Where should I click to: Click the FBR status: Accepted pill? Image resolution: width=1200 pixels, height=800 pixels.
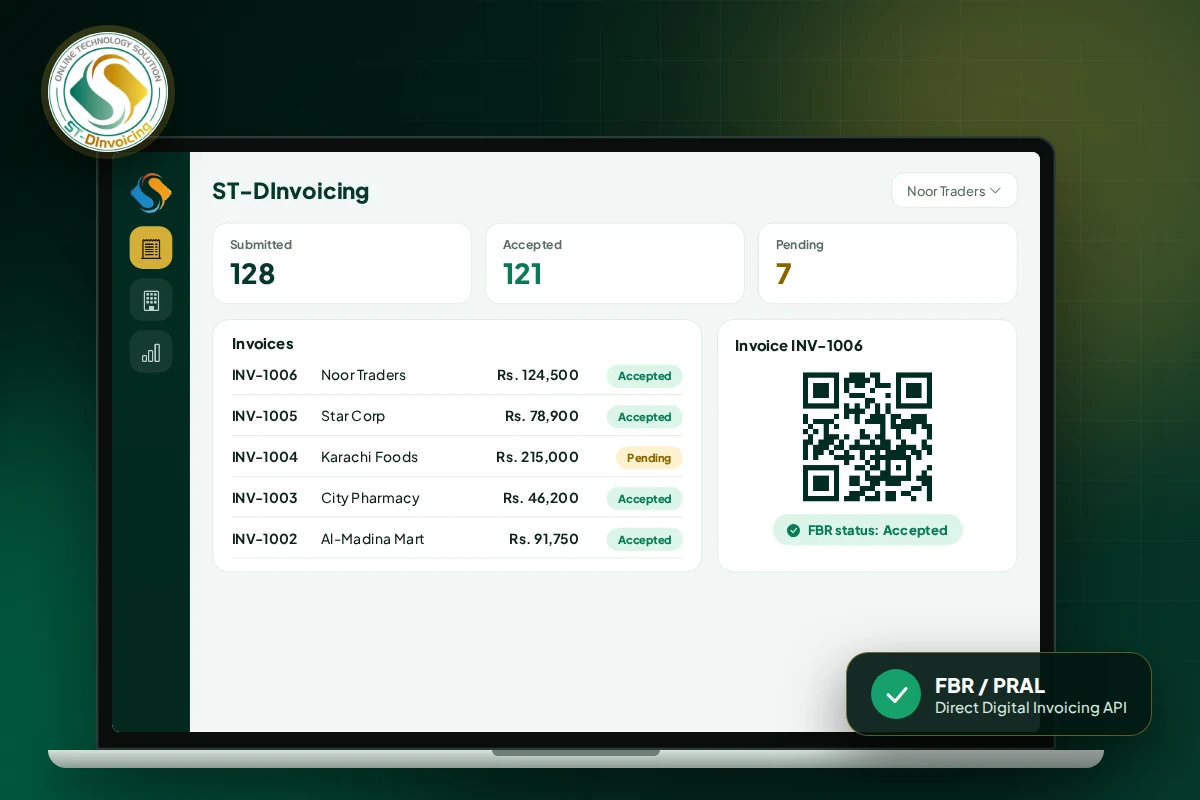[867, 531]
